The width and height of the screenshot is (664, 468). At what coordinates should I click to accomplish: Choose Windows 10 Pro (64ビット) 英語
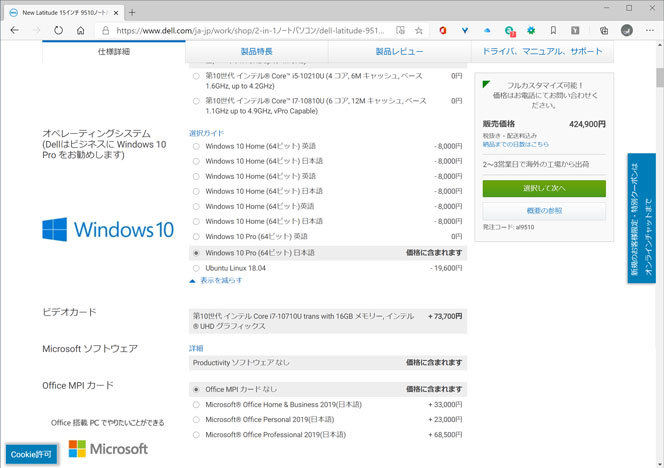[196, 237]
